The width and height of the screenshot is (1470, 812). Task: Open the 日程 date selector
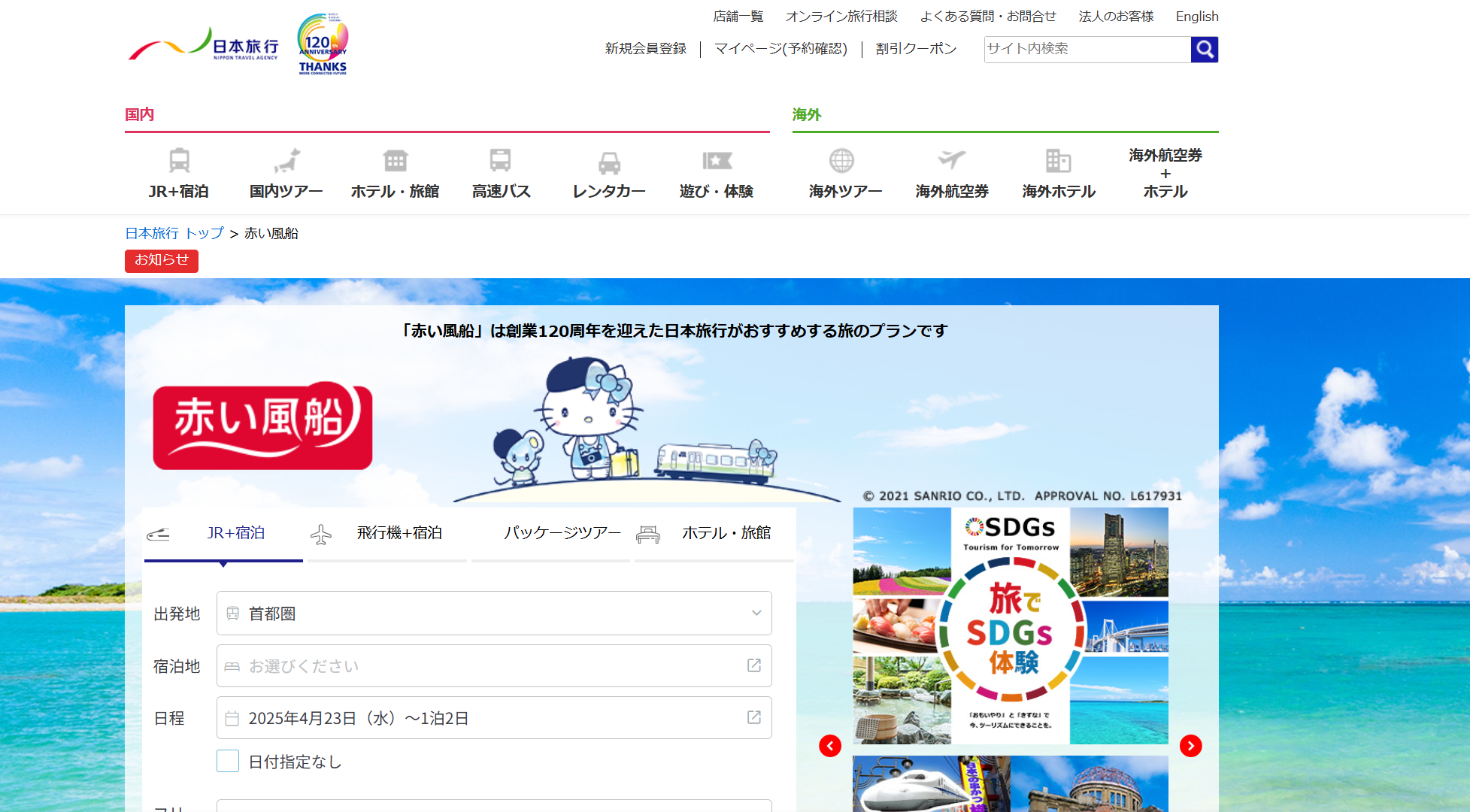pyautogui.click(x=494, y=718)
